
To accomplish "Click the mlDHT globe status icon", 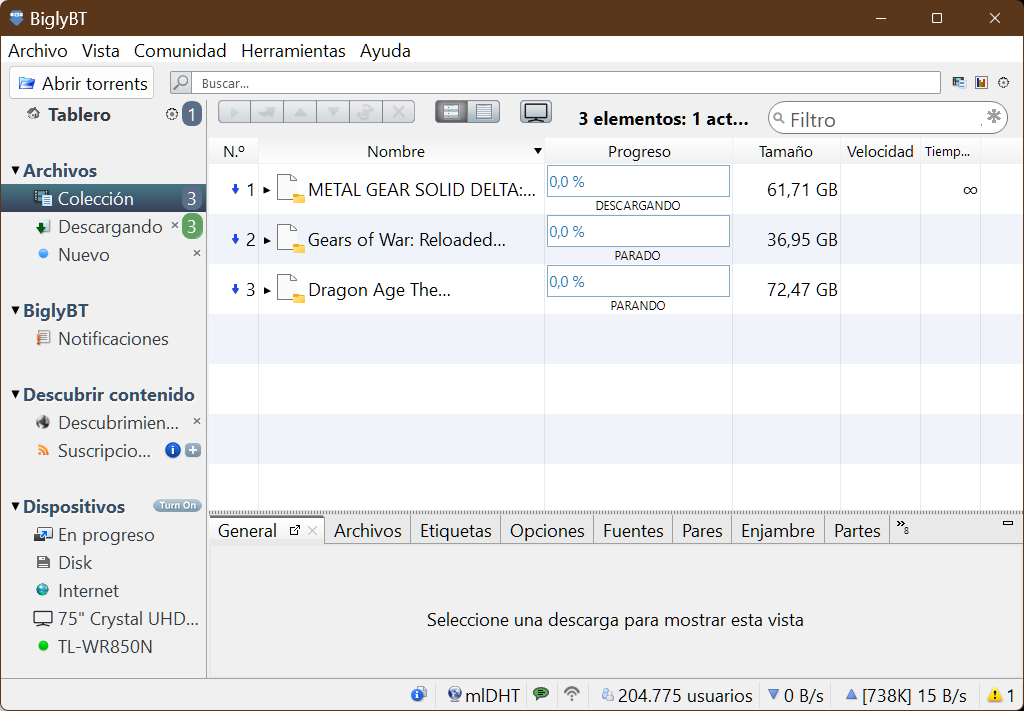I will (x=455, y=694).
